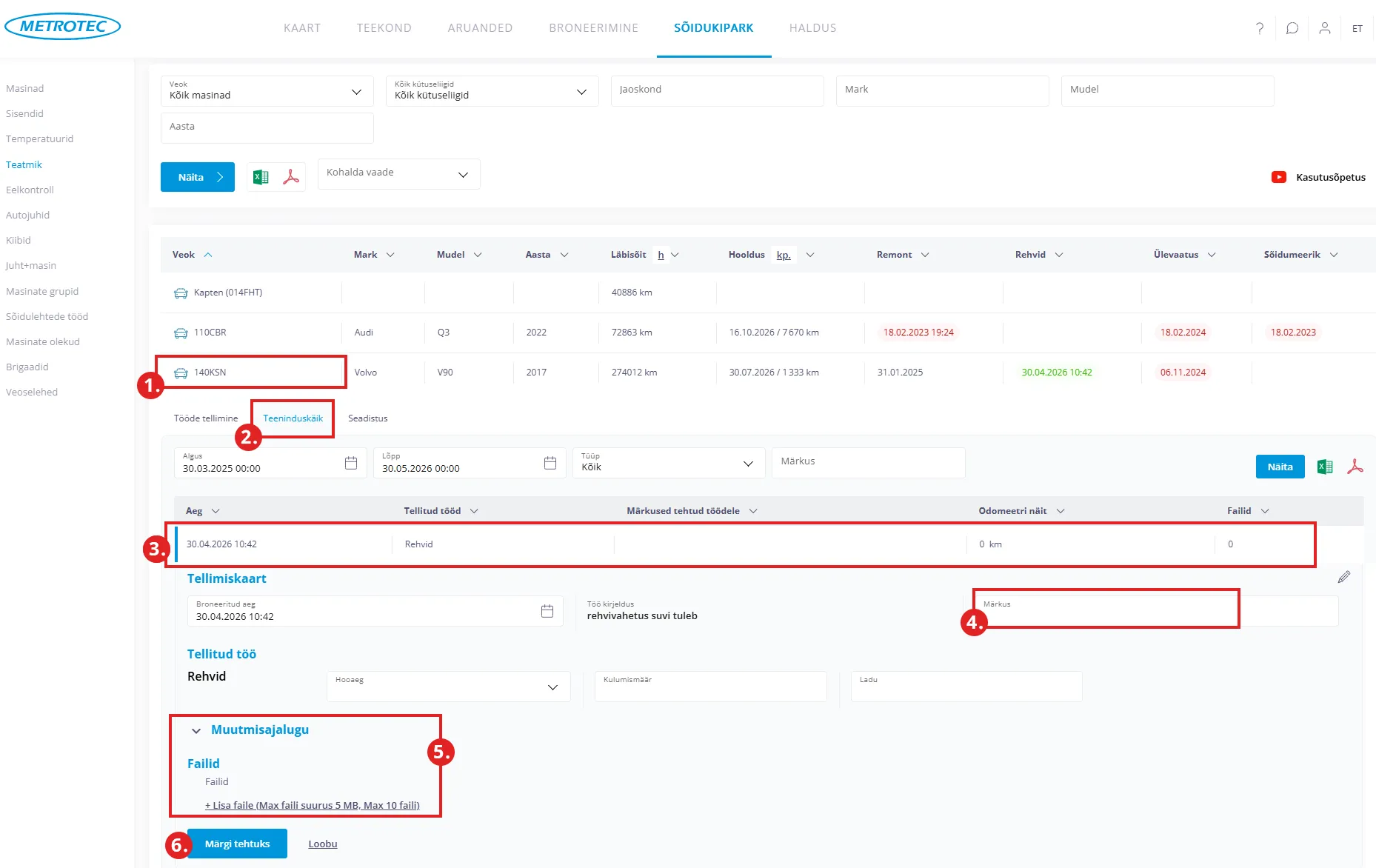The image size is (1376, 868).
Task: Switch to the Teeninduskäik tab
Action: (x=293, y=418)
